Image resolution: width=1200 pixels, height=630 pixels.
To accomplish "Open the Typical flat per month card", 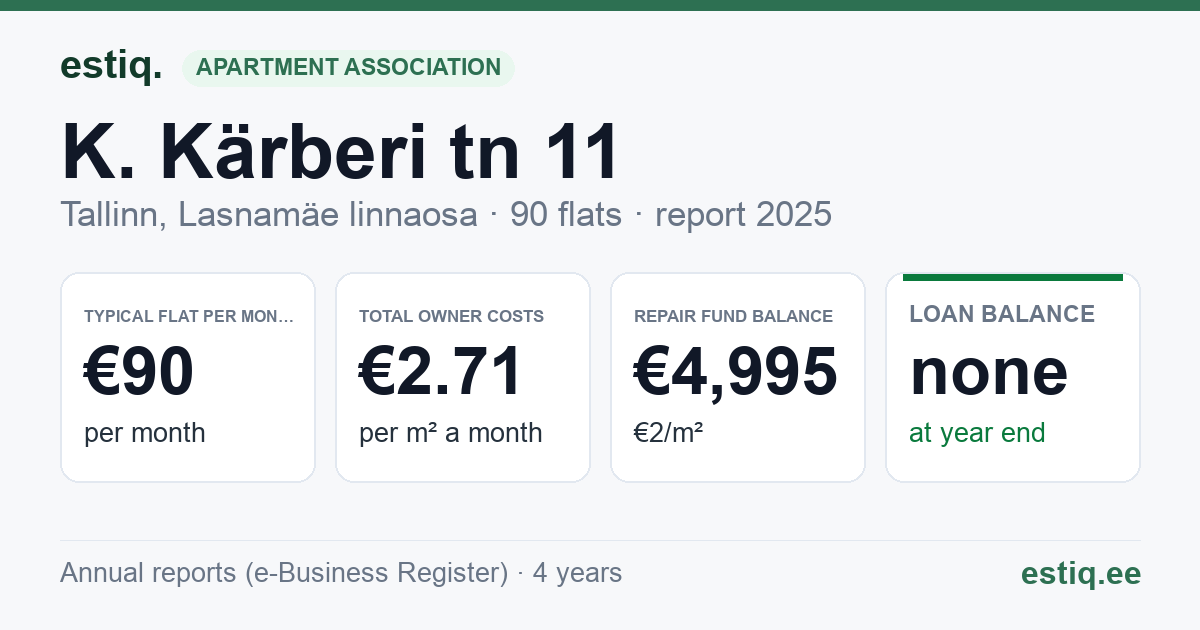I will point(188,377).
